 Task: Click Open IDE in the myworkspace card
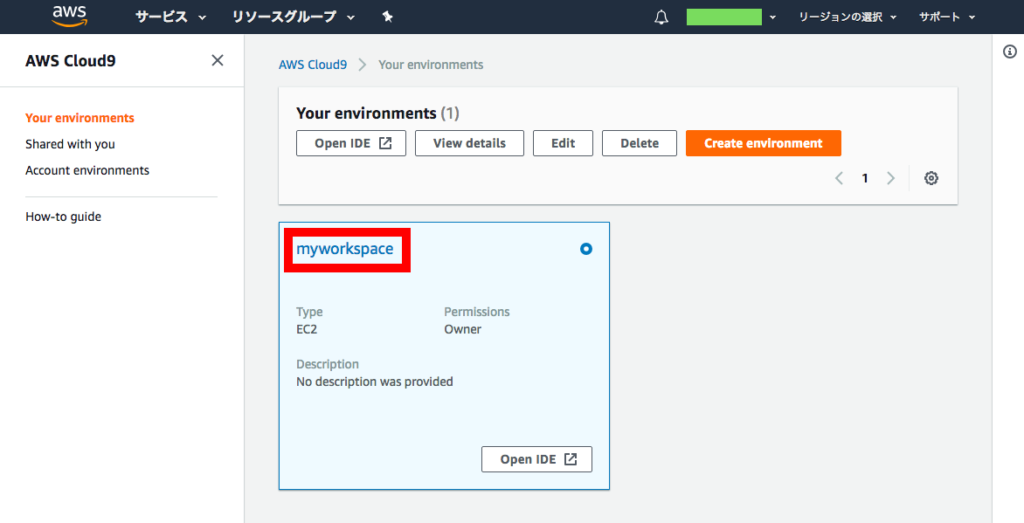(x=537, y=459)
